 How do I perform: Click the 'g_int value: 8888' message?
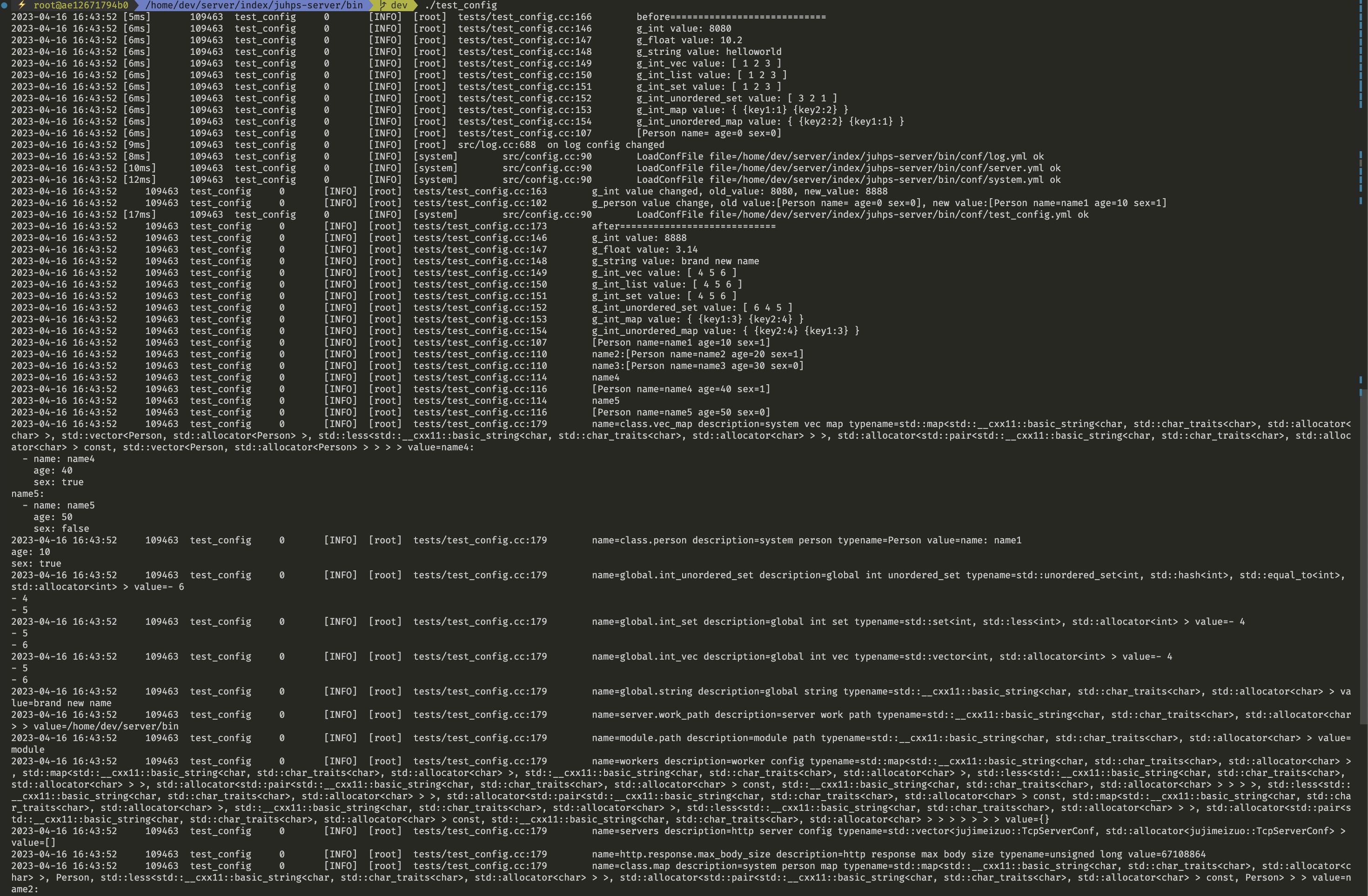pos(639,237)
